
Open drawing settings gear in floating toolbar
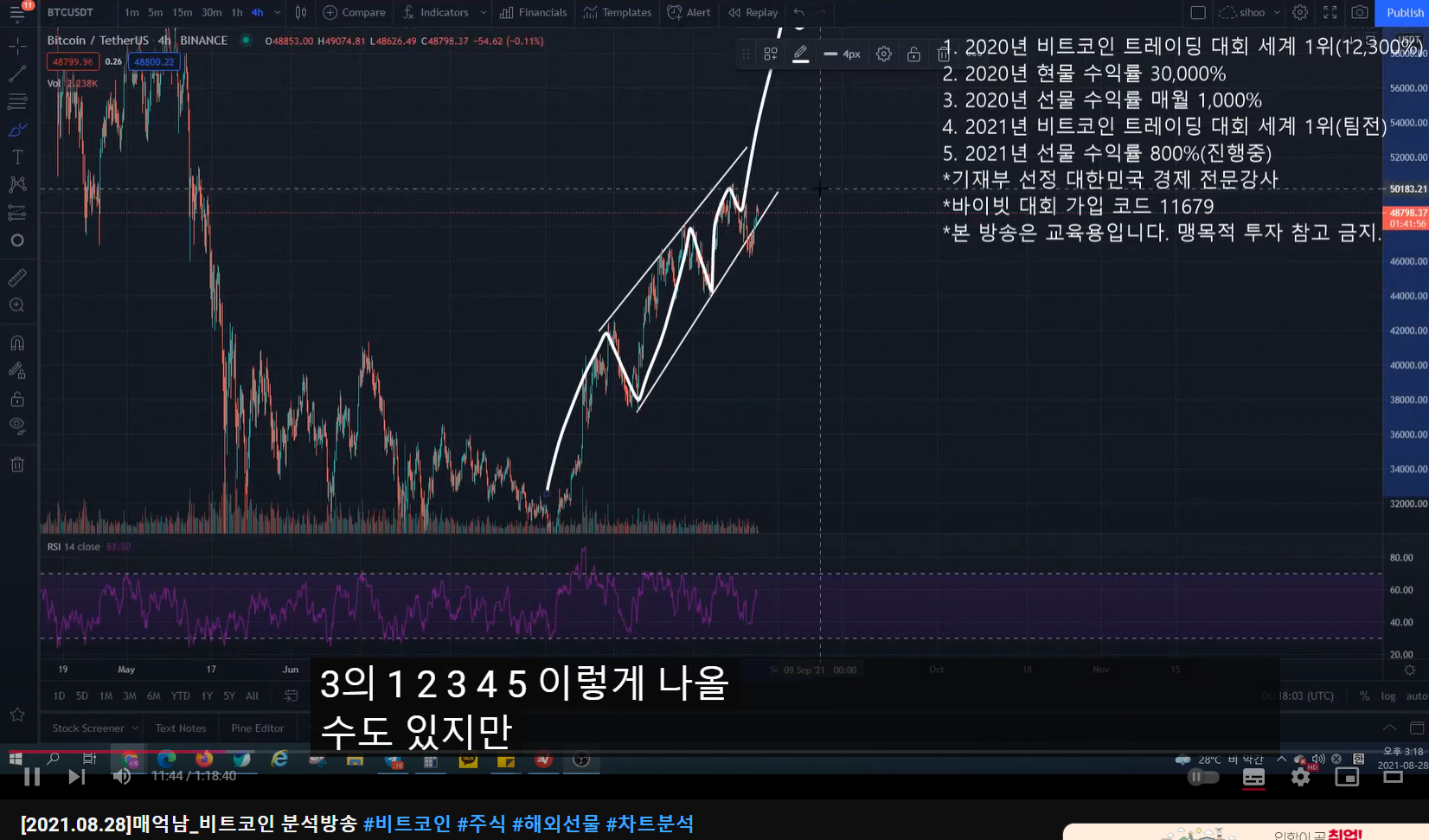(883, 54)
